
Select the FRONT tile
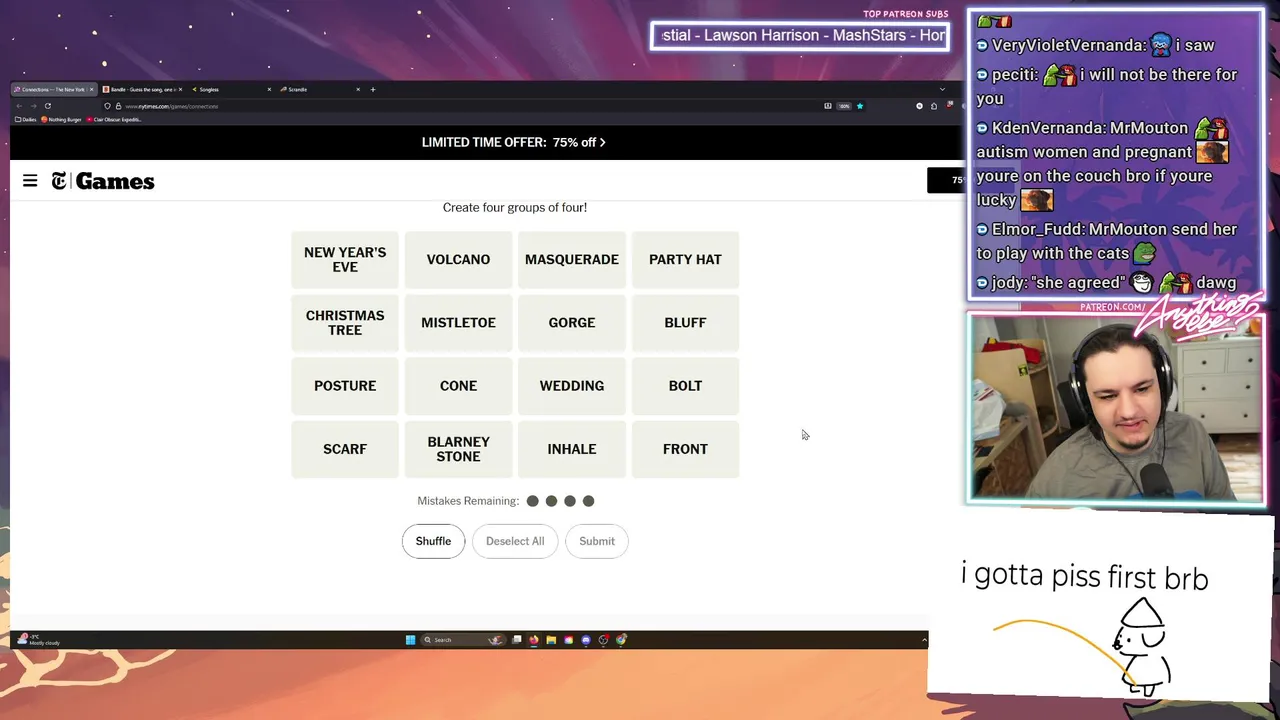685,449
